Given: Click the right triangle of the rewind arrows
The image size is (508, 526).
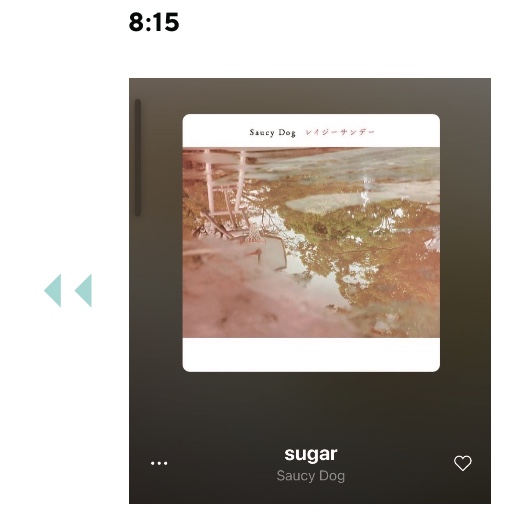Looking at the screenshot, I should coord(83,291).
